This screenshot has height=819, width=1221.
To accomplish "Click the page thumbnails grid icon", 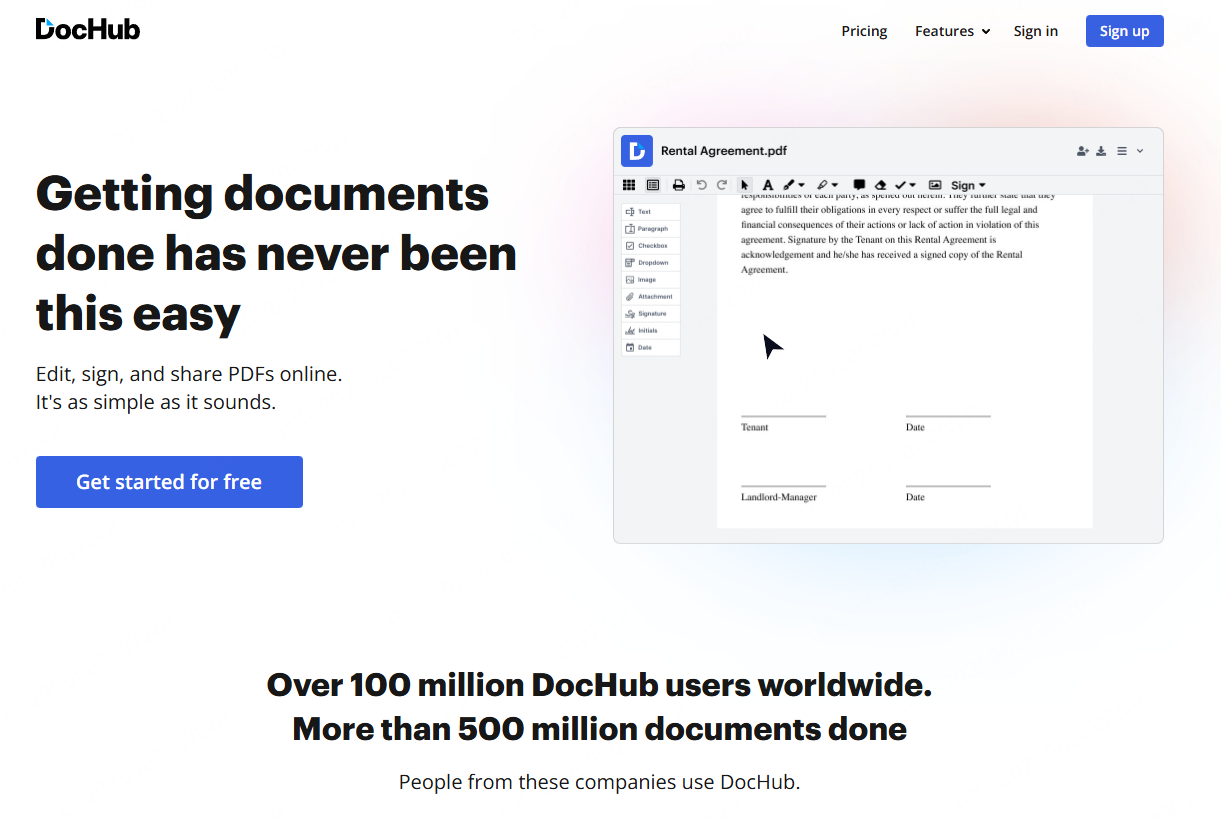I will (x=629, y=185).
